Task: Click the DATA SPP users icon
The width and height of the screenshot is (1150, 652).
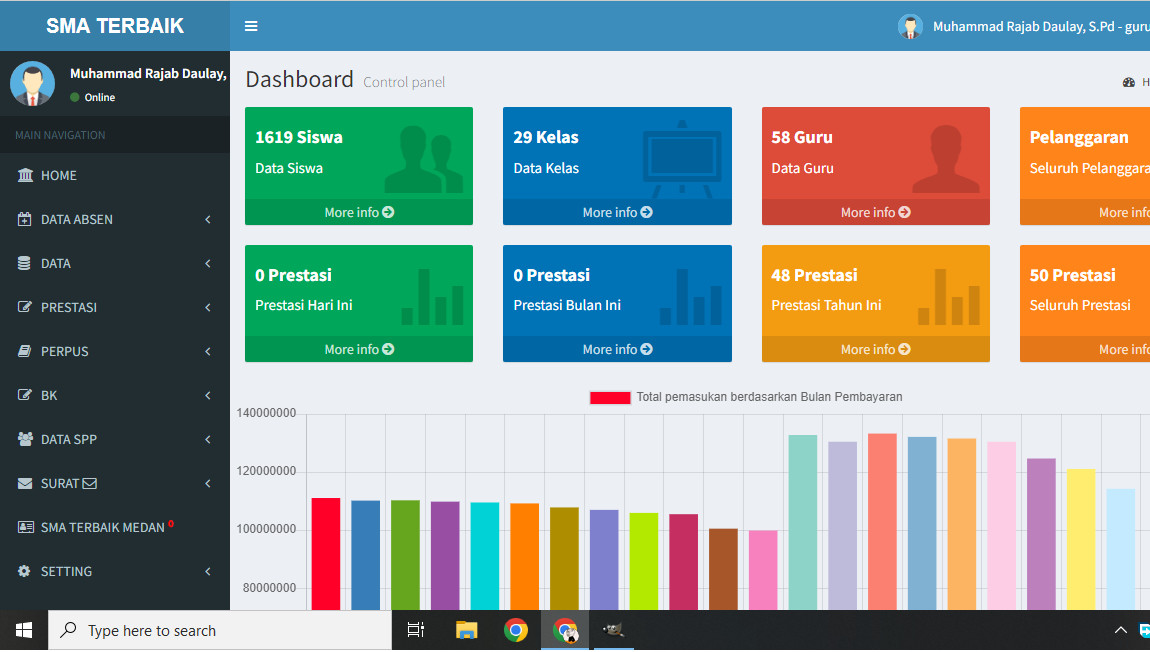Action: coord(25,439)
